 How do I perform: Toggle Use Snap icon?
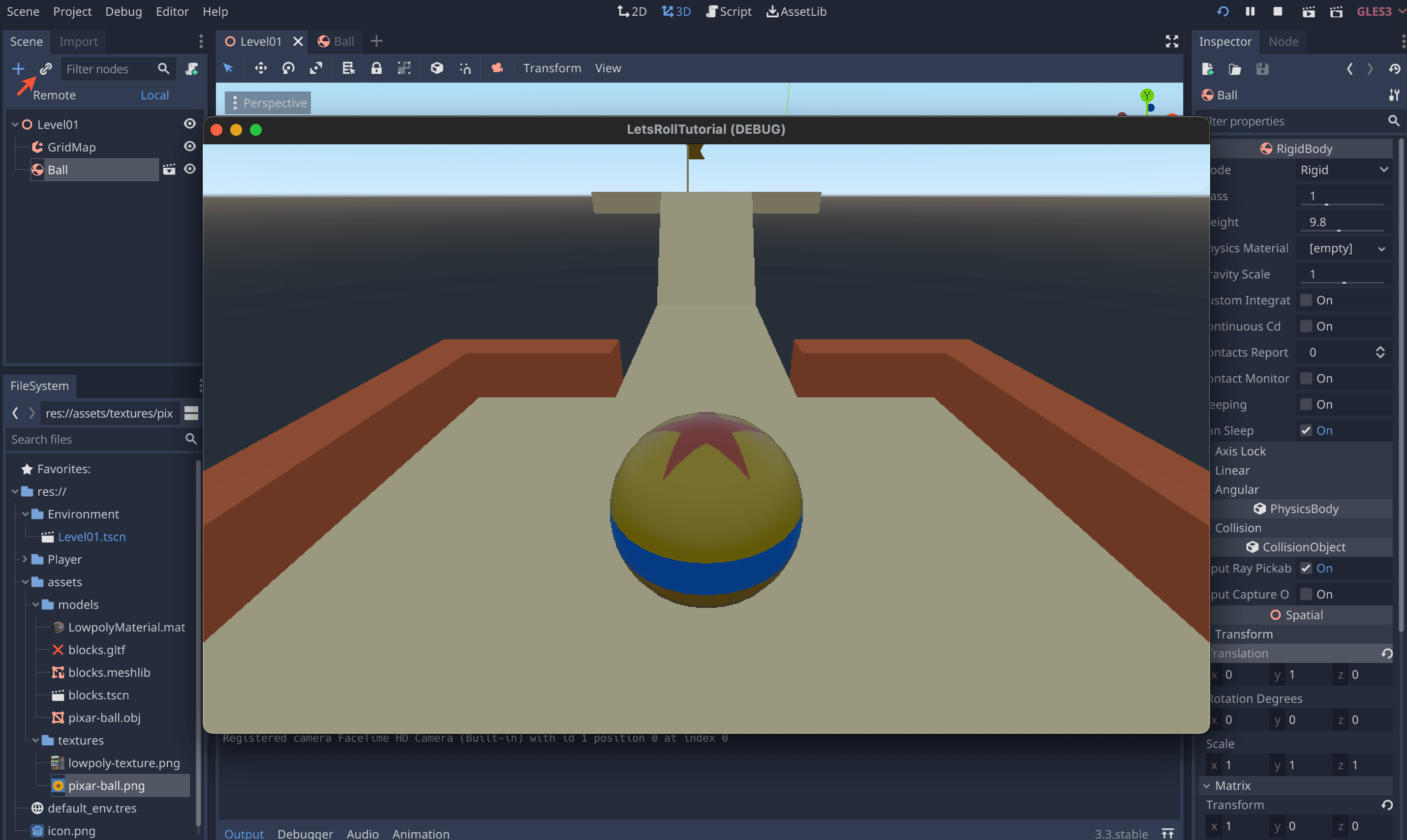pos(465,68)
